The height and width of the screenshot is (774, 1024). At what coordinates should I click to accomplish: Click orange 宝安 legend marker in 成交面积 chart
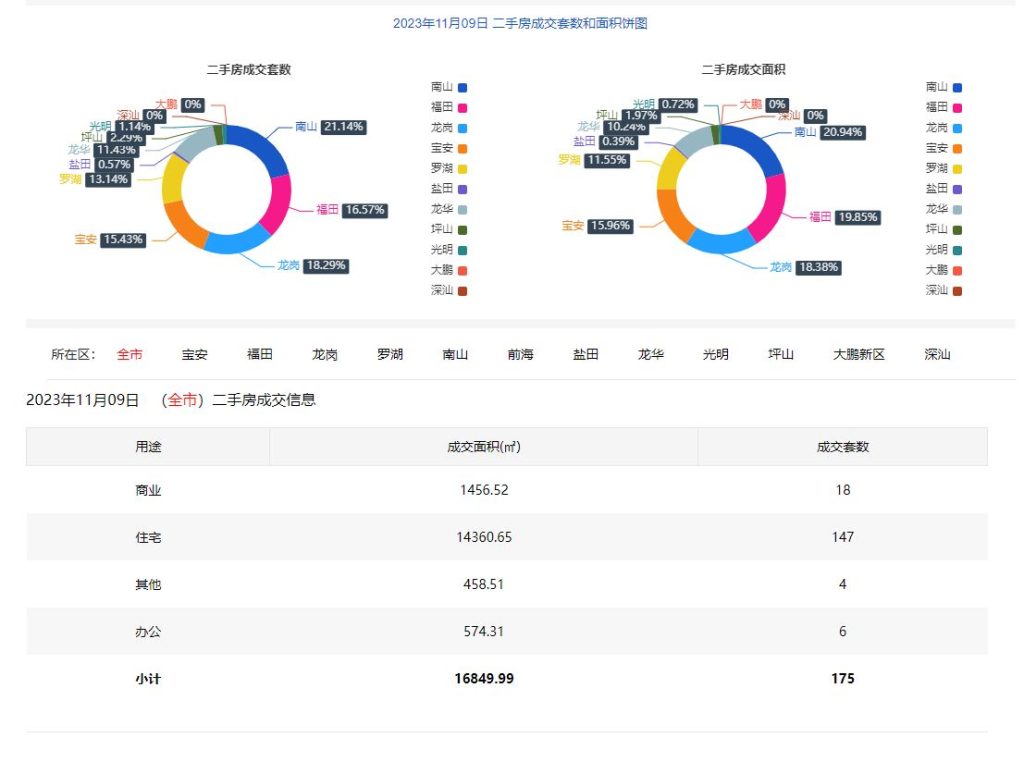click(957, 148)
